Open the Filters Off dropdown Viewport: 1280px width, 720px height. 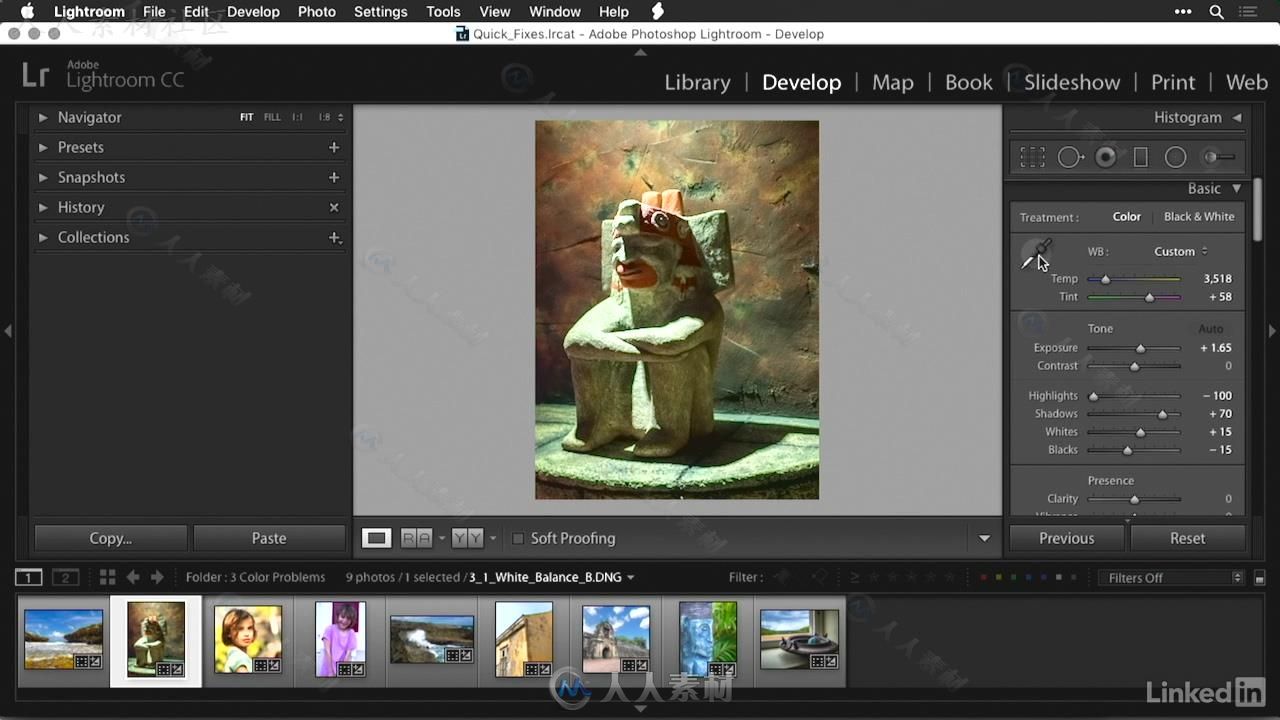coord(1169,578)
